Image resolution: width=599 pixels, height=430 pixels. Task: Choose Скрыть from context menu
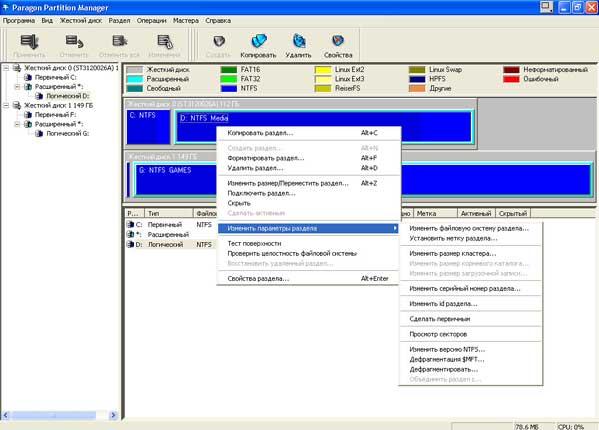[x=308, y=203]
